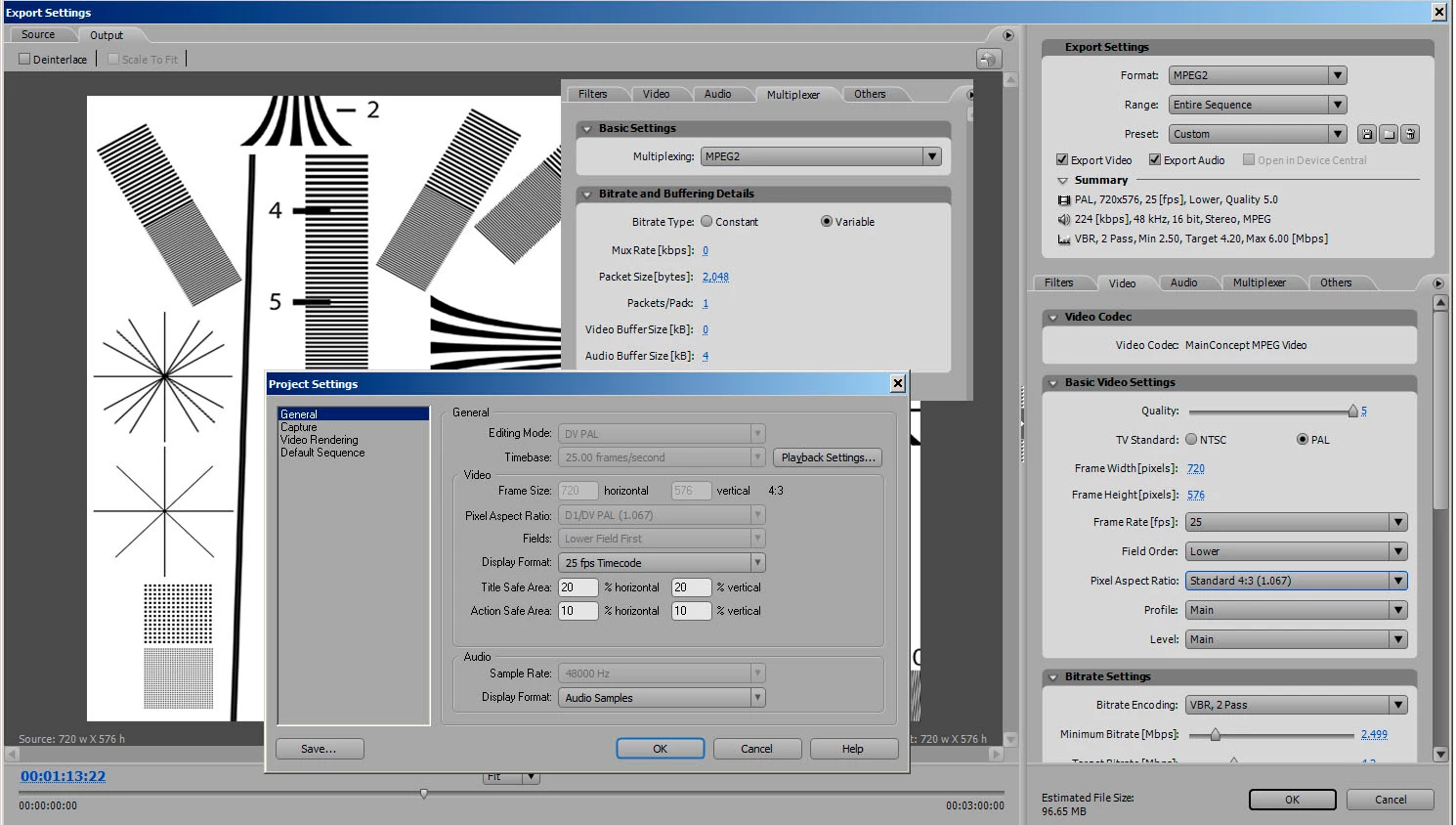Open the Pixel Aspect Ratio dropdown in Export Settings

1296,581
